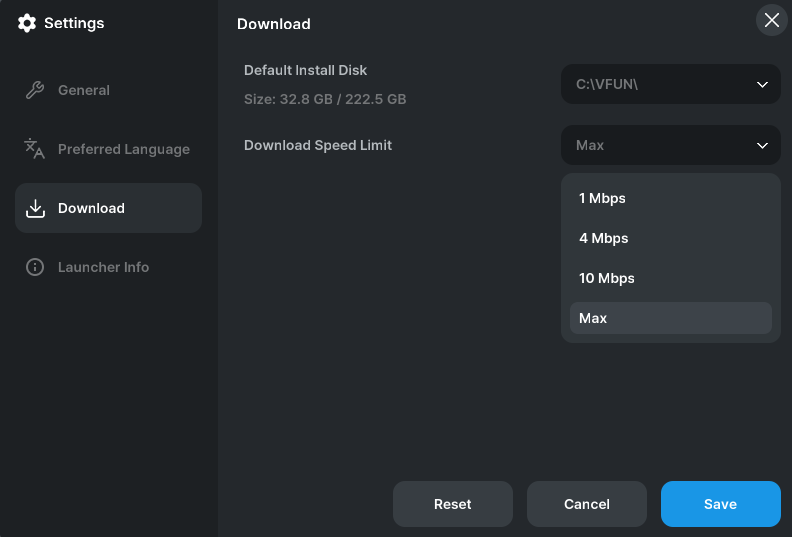This screenshot has width=792, height=537.
Task: Choose 10 Mbps speed limit
Action: [671, 278]
